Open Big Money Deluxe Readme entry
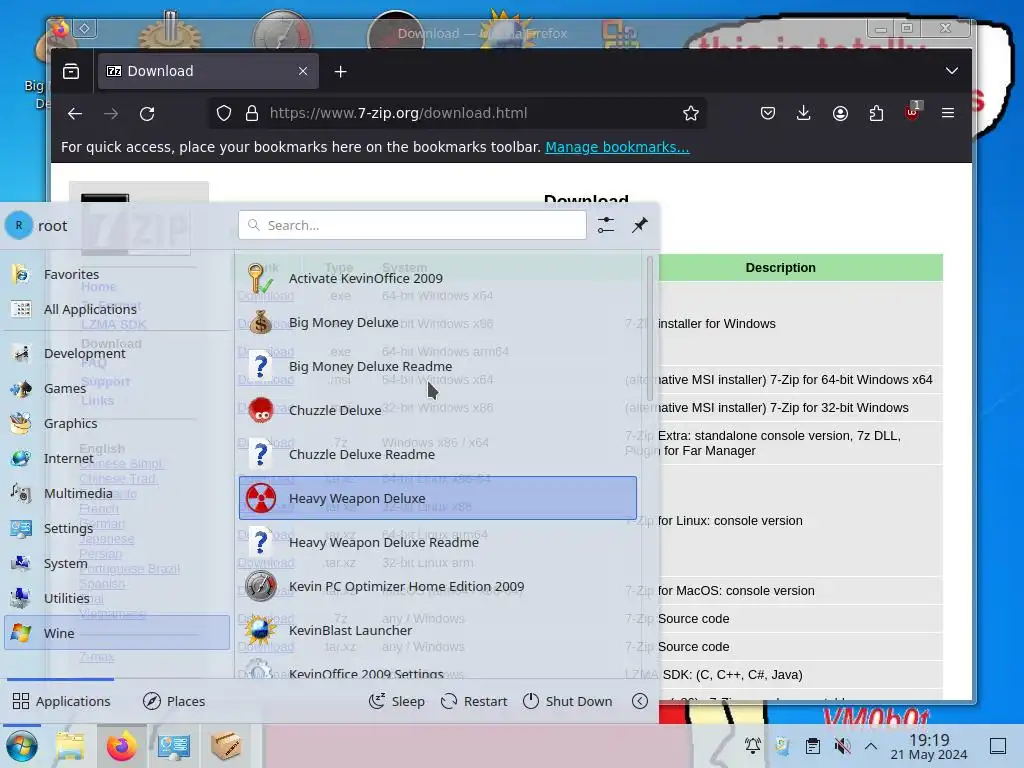 438,366
